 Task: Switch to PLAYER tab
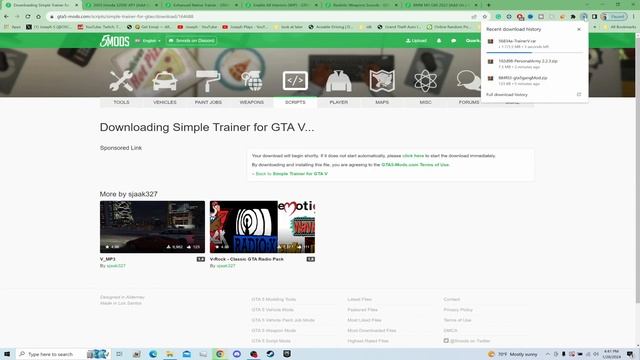coord(339,102)
